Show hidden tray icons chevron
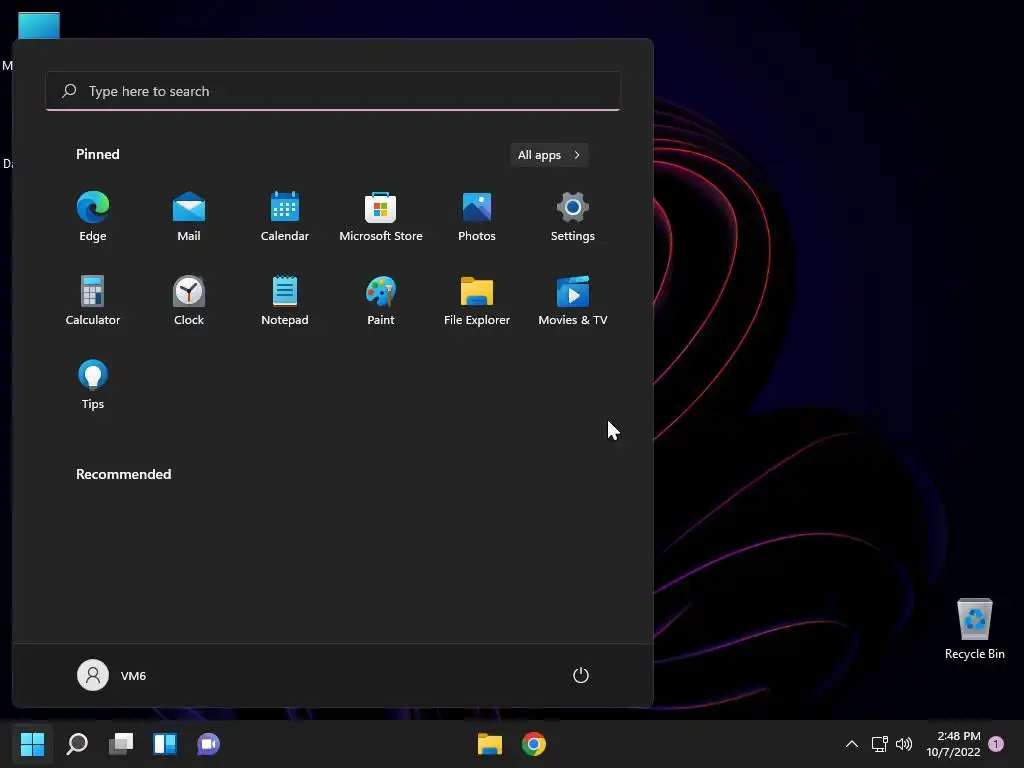Viewport: 1024px width, 768px height. (x=852, y=744)
